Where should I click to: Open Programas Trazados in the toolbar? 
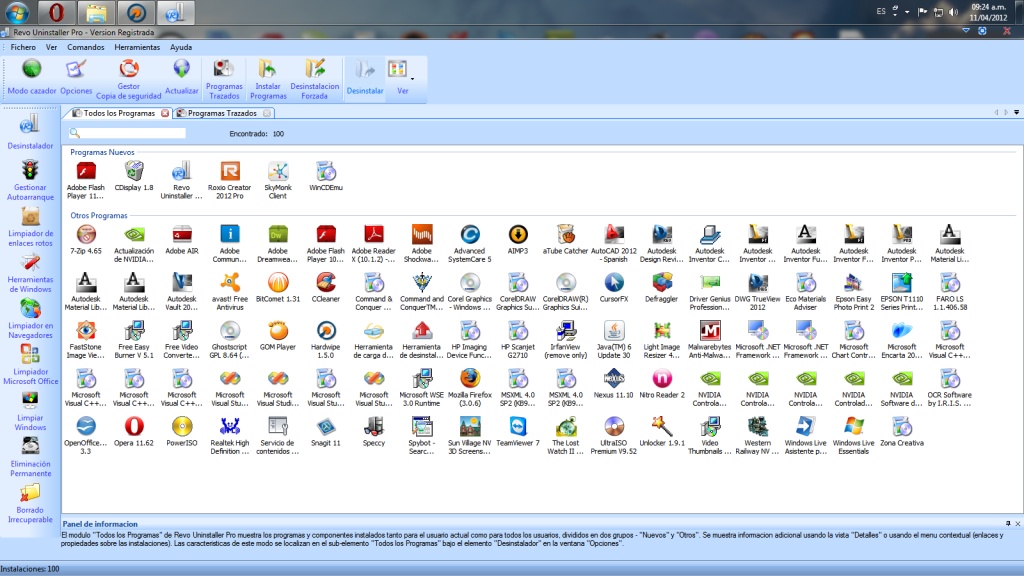224,79
